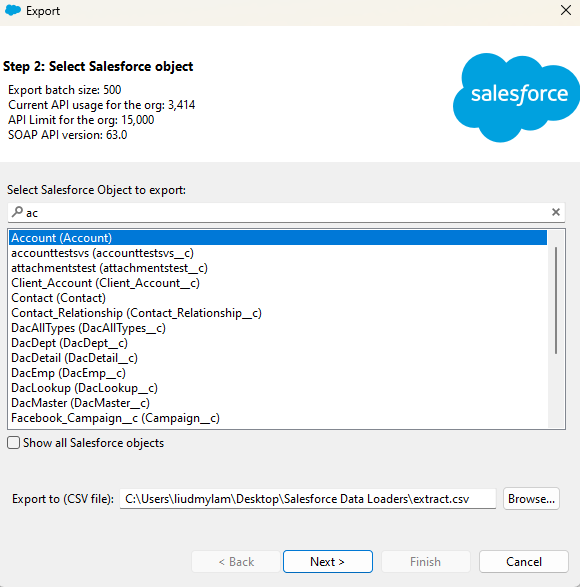Viewport: 580px width, 587px height.
Task: Click the Salesforce cloud icon in title bar
Action: click(13, 10)
